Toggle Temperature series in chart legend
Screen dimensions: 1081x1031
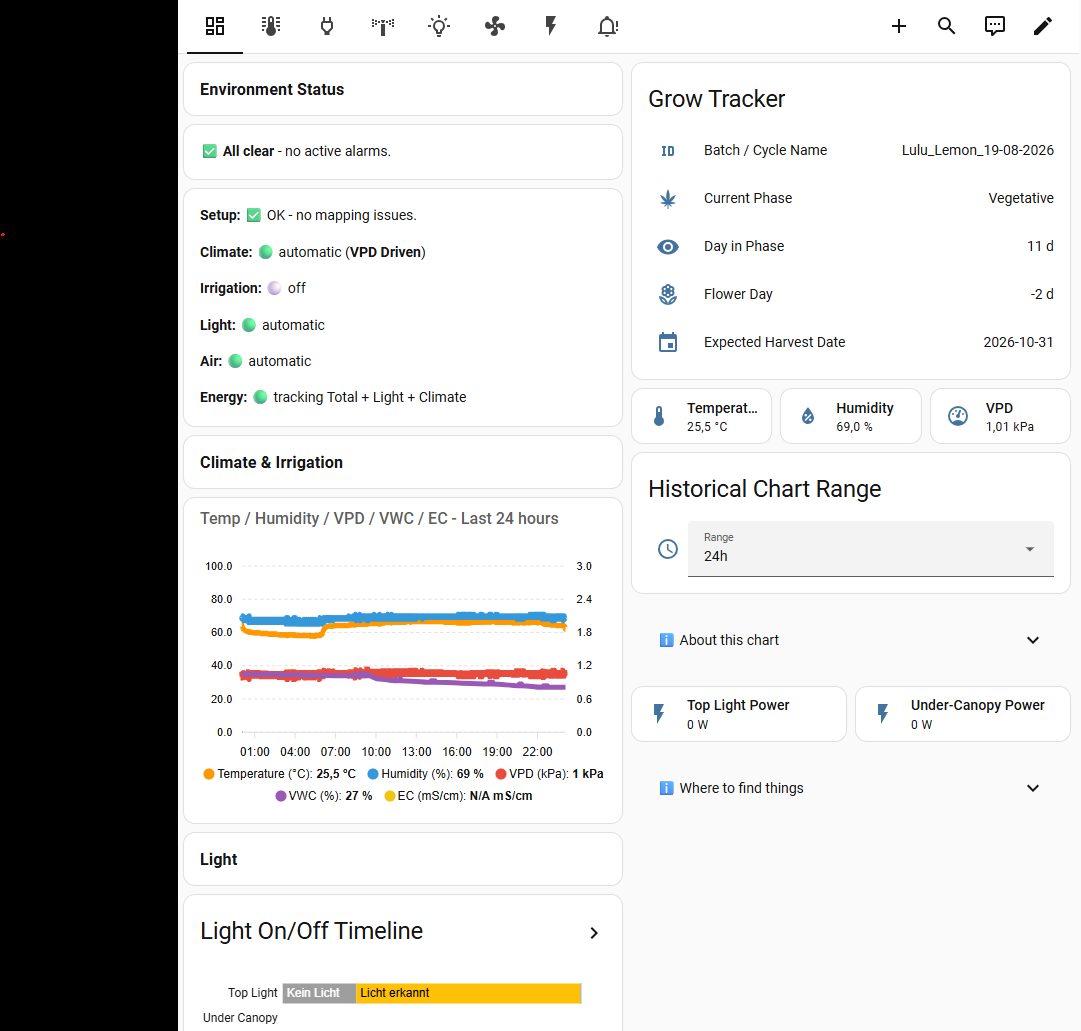click(x=279, y=774)
